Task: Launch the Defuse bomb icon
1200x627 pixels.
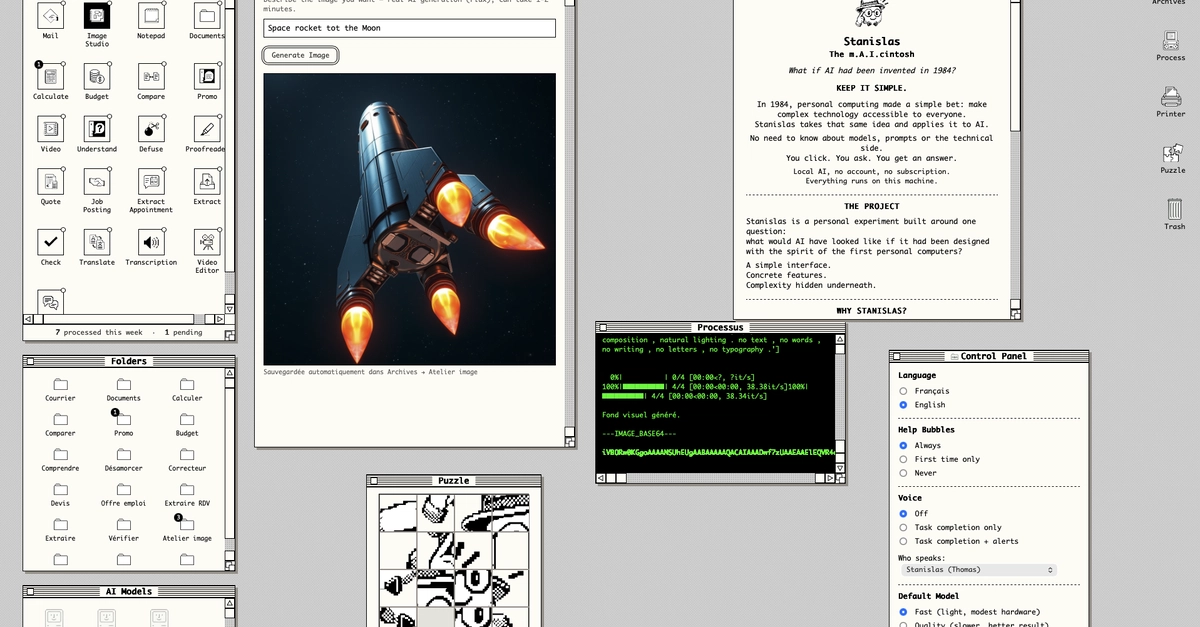Action: pos(151,129)
